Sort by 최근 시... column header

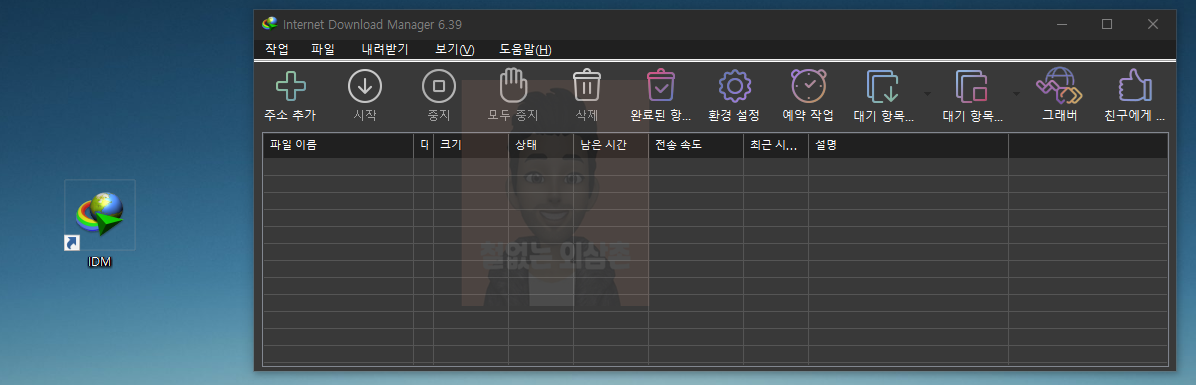(776, 145)
